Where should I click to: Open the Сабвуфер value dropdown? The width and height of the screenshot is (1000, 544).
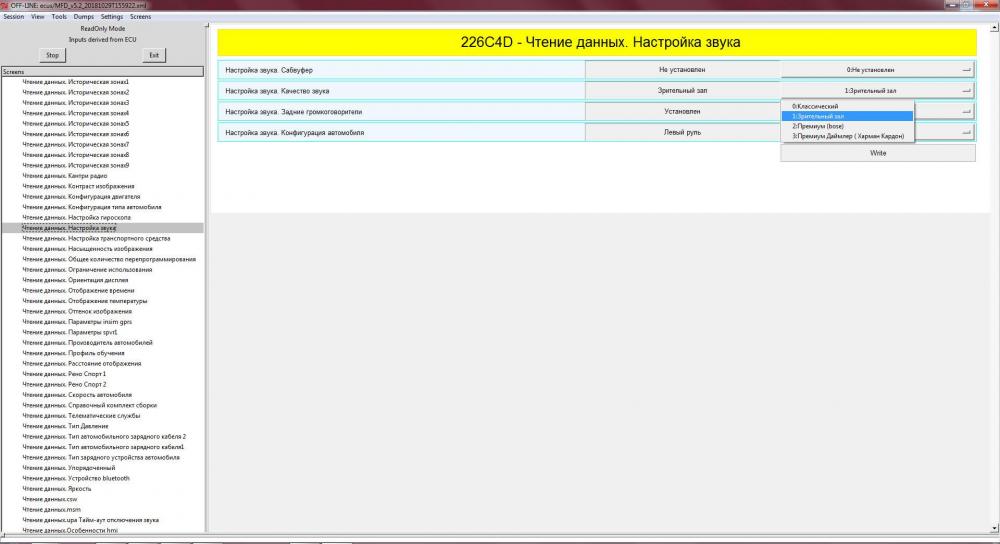pos(877,70)
